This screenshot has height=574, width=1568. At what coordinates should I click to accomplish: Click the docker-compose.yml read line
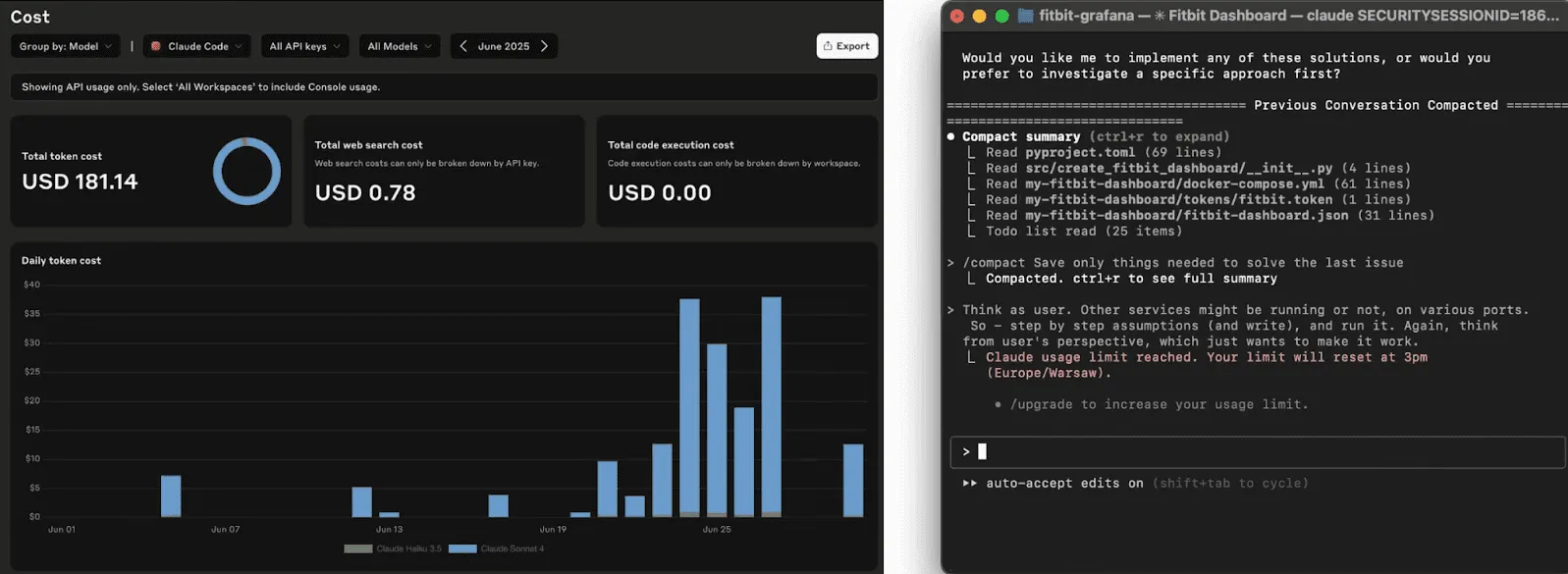point(1189,183)
